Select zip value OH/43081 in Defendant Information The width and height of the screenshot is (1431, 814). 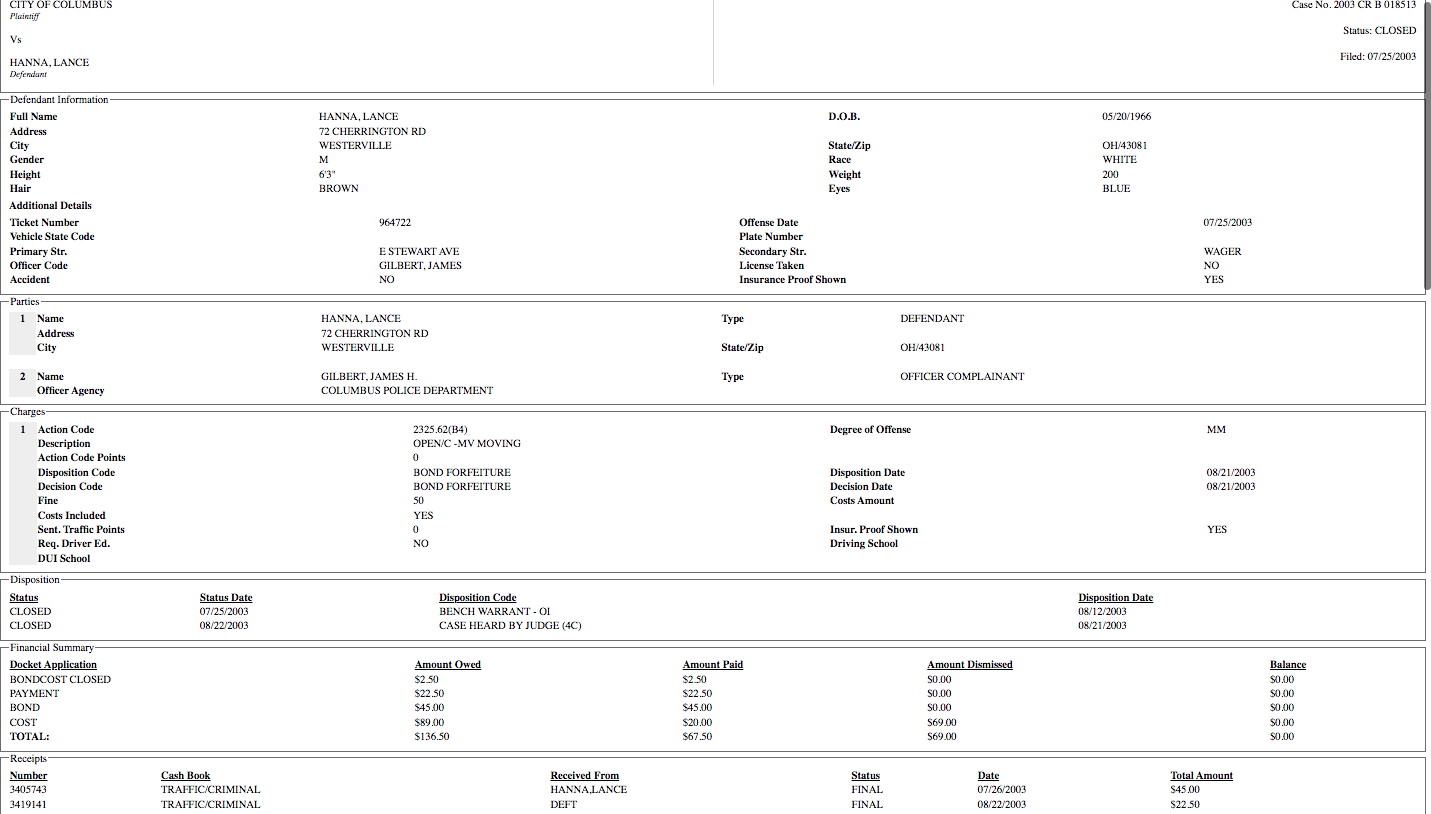pos(1125,146)
